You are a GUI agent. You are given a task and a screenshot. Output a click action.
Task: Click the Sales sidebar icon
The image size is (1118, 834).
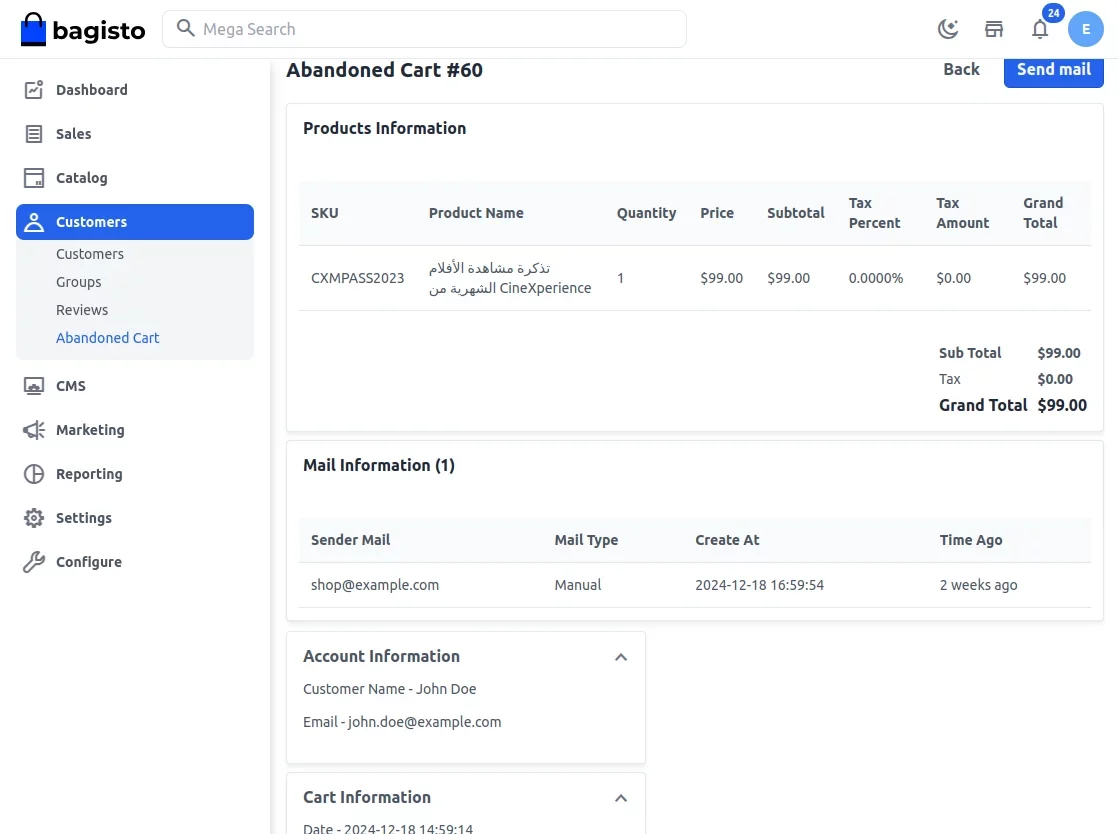(34, 134)
